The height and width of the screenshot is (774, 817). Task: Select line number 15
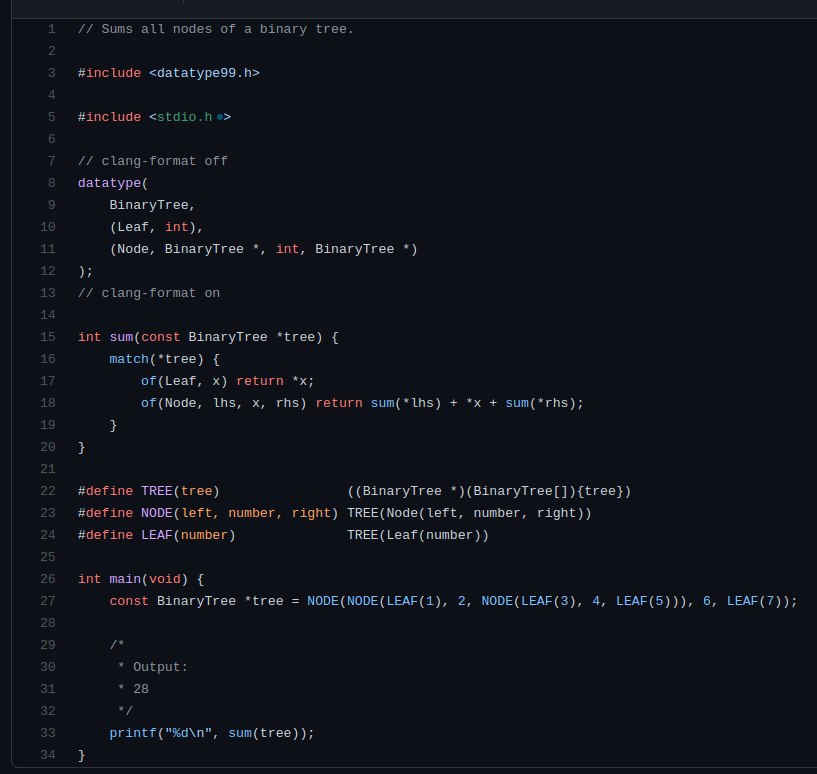[x=48, y=337]
